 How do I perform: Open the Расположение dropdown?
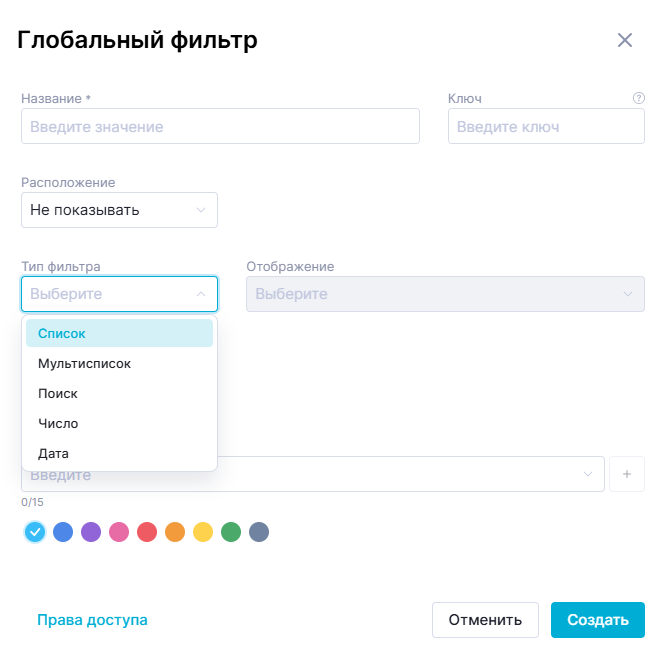119,210
